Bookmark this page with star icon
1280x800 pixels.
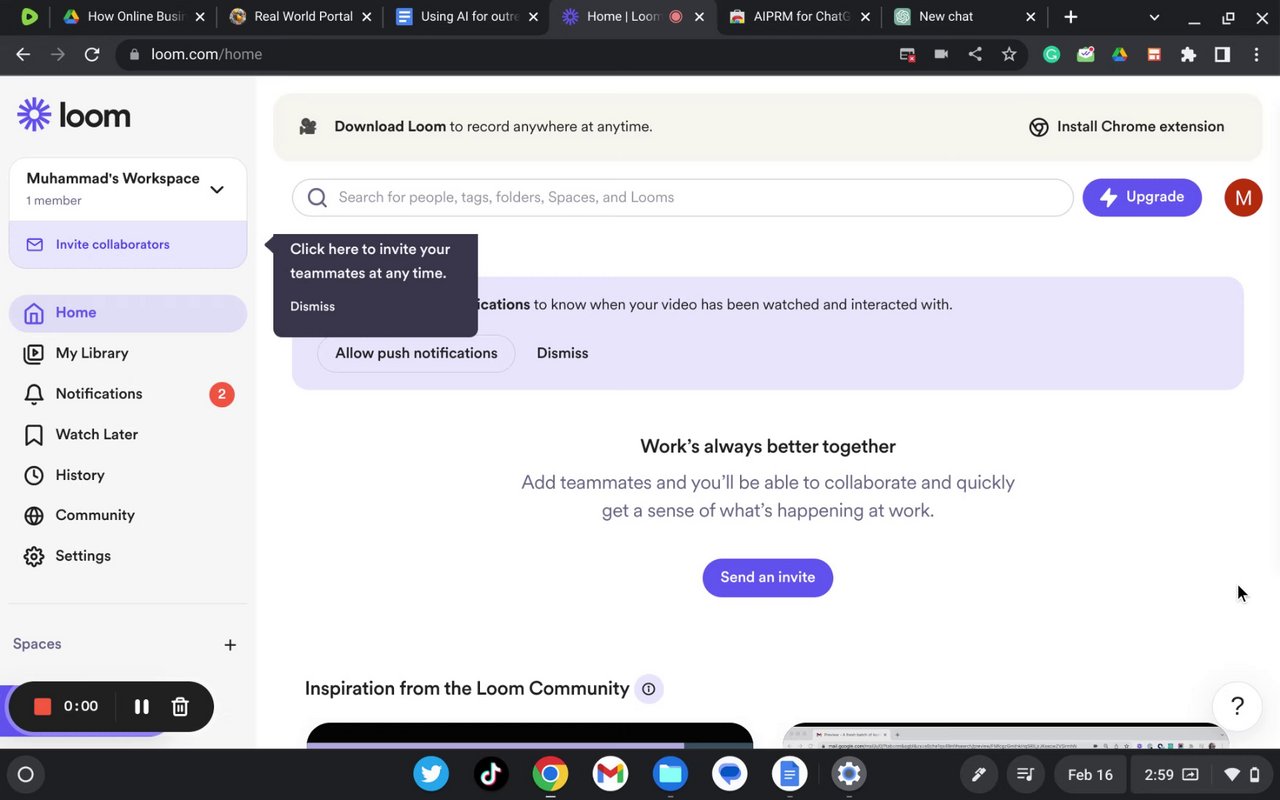click(1009, 55)
